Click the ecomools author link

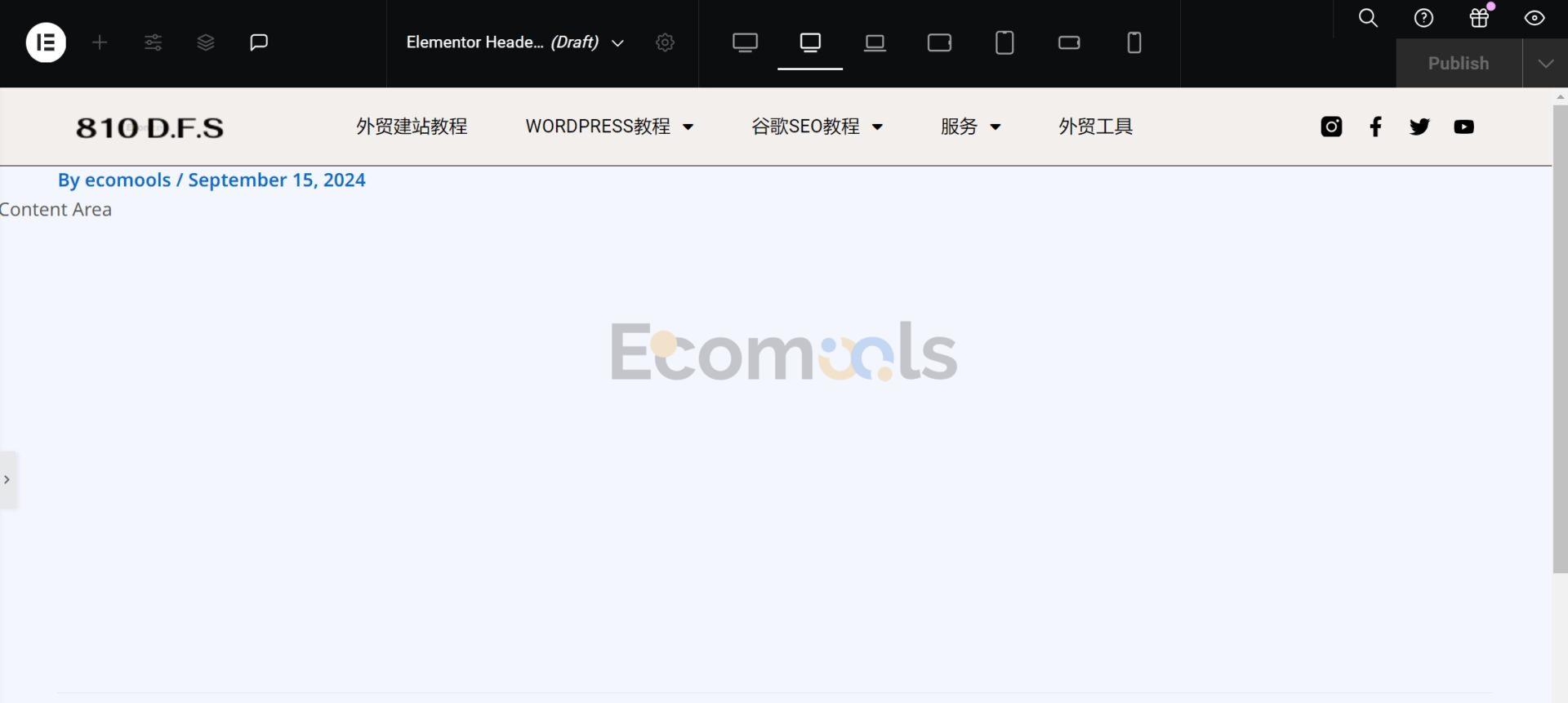click(127, 180)
